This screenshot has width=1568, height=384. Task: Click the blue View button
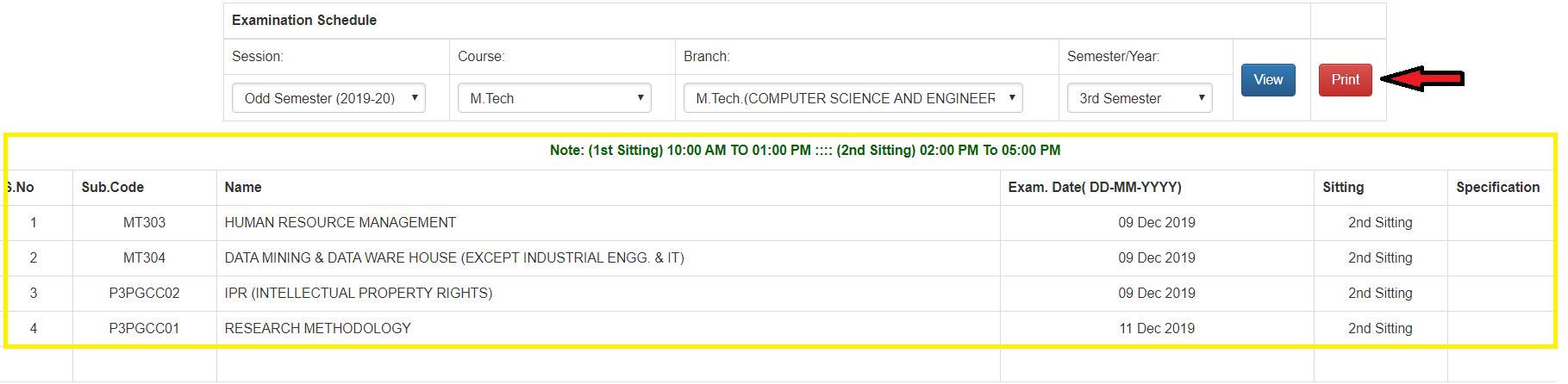point(1267,80)
